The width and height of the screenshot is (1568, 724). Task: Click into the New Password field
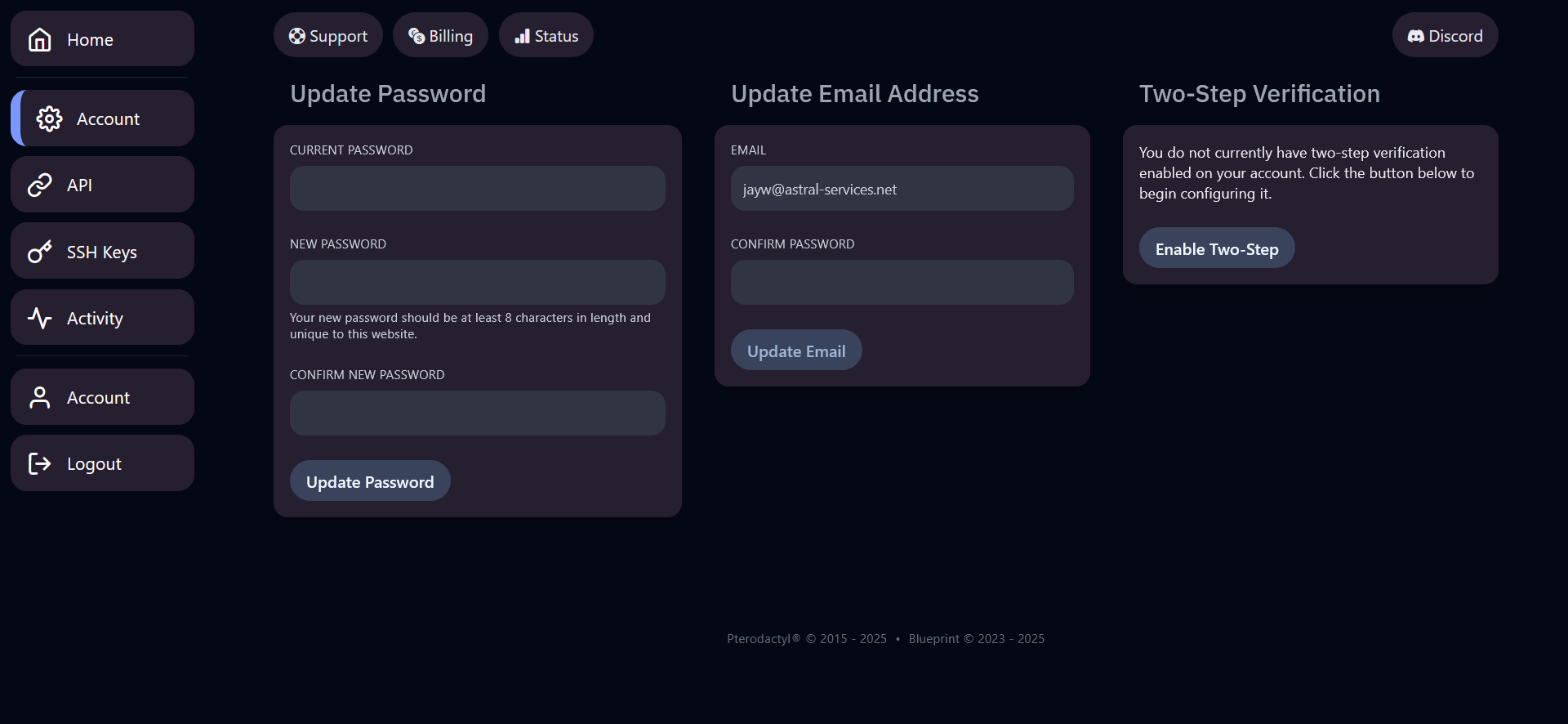477,283
